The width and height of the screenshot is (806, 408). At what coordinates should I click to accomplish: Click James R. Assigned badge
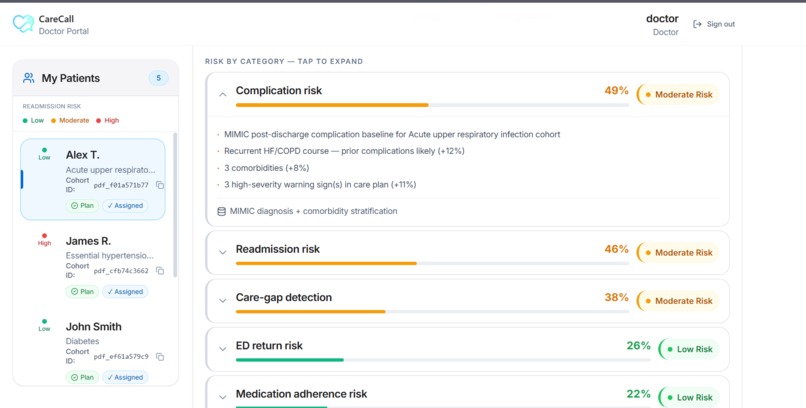[125, 291]
